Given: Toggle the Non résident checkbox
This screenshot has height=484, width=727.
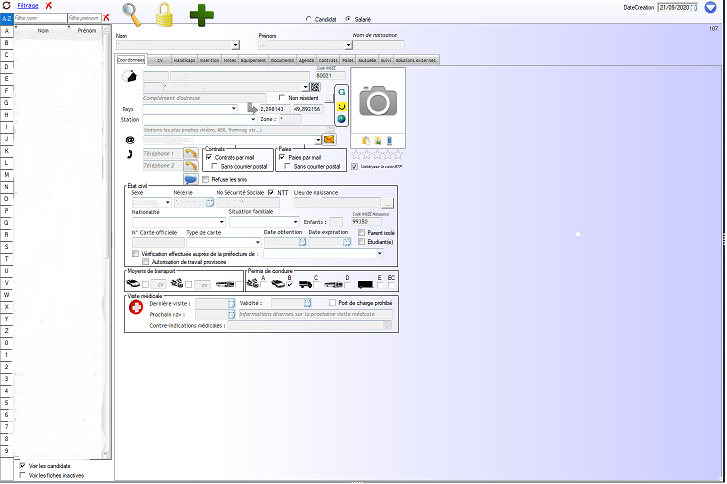Looking at the screenshot, I should [x=281, y=97].
